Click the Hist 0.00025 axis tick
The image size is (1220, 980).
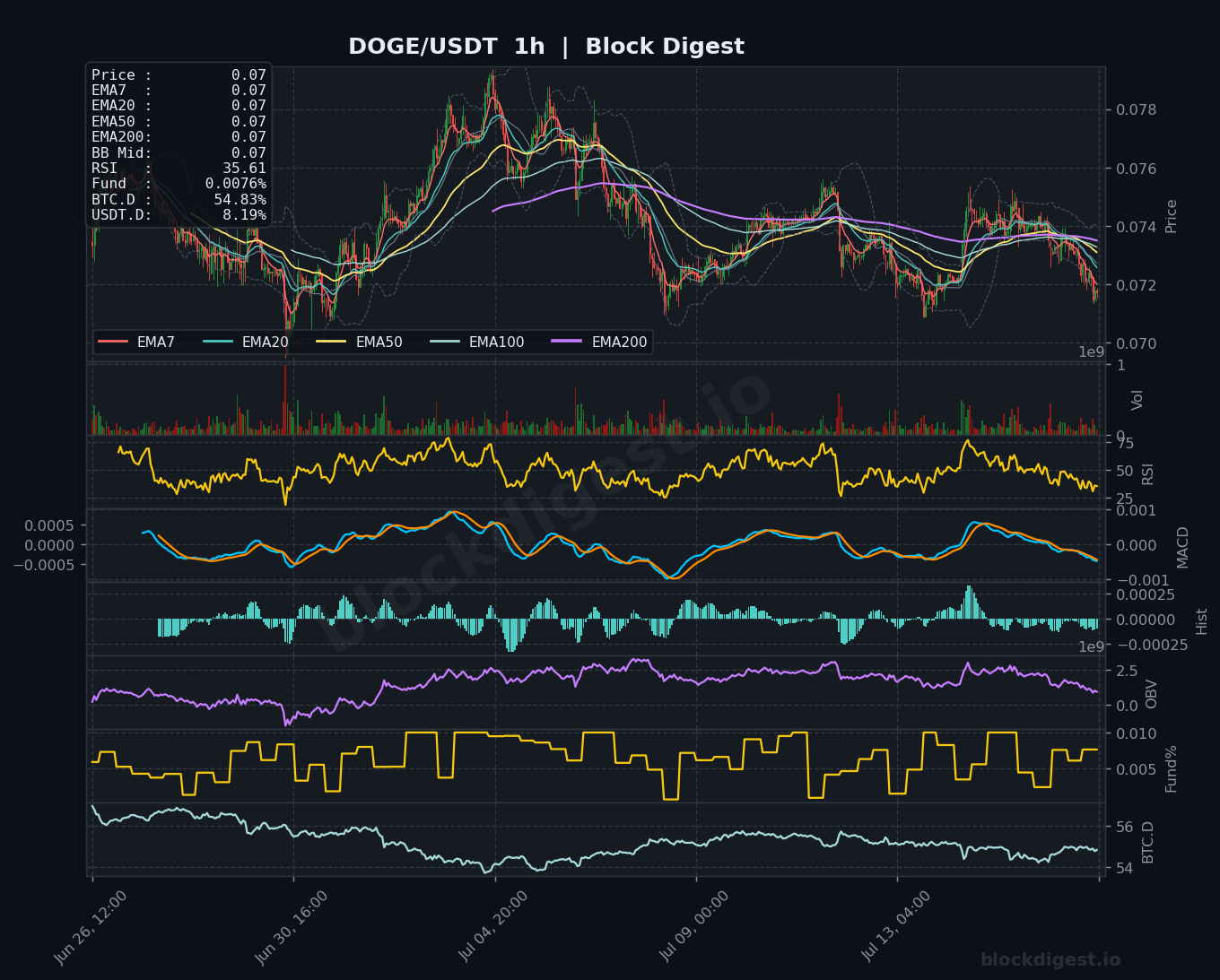[x=1145, y=595]
